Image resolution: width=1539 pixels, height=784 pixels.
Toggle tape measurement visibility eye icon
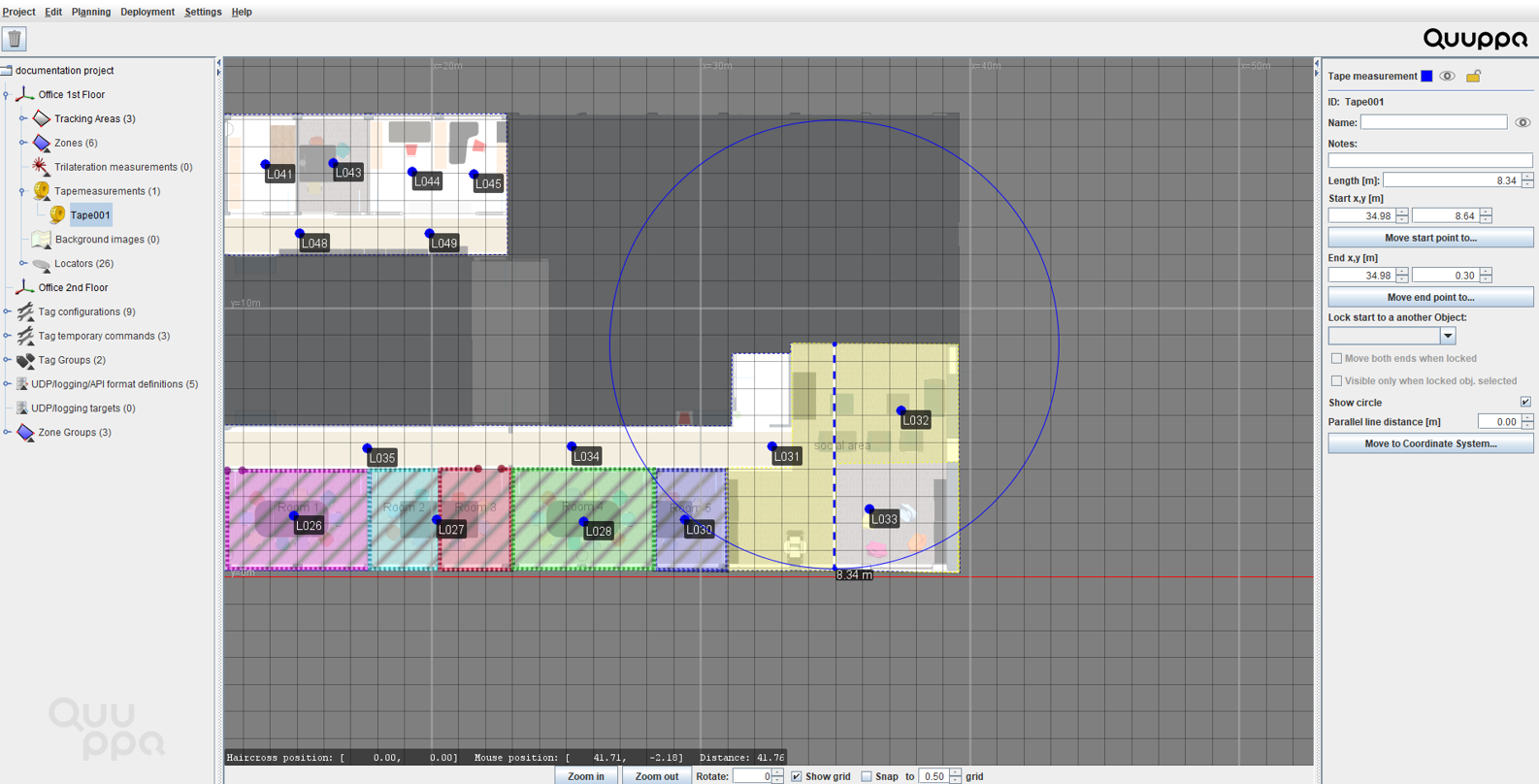(1447, 77)
